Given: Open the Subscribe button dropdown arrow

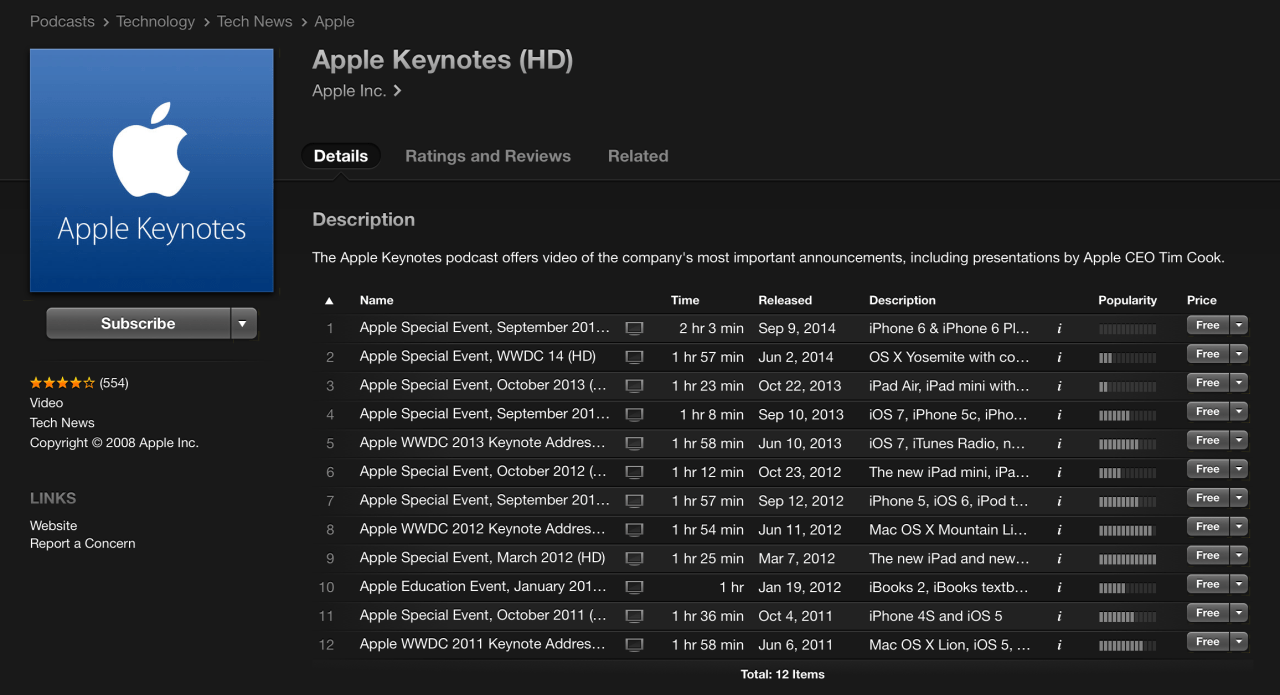Looking at the screenshot, I should [x=243, y=324].
